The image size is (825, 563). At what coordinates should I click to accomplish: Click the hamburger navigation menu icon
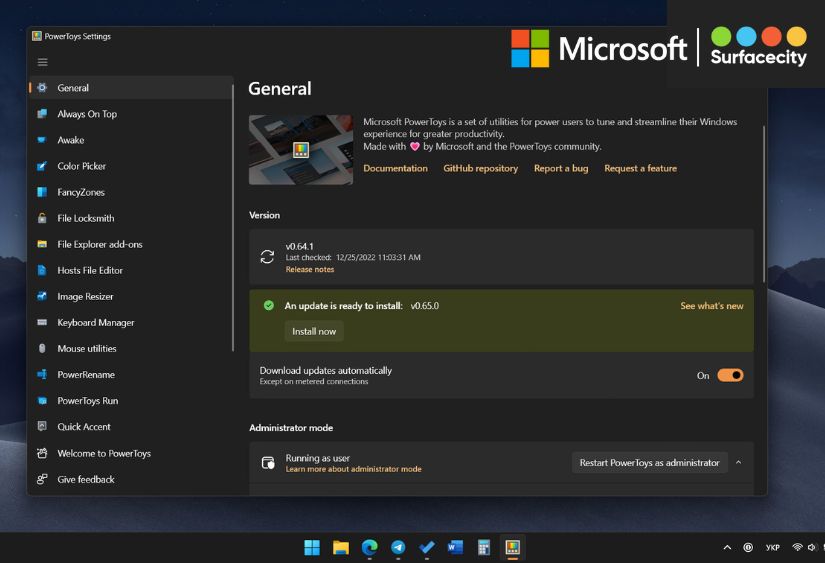[x=42, y=62]
